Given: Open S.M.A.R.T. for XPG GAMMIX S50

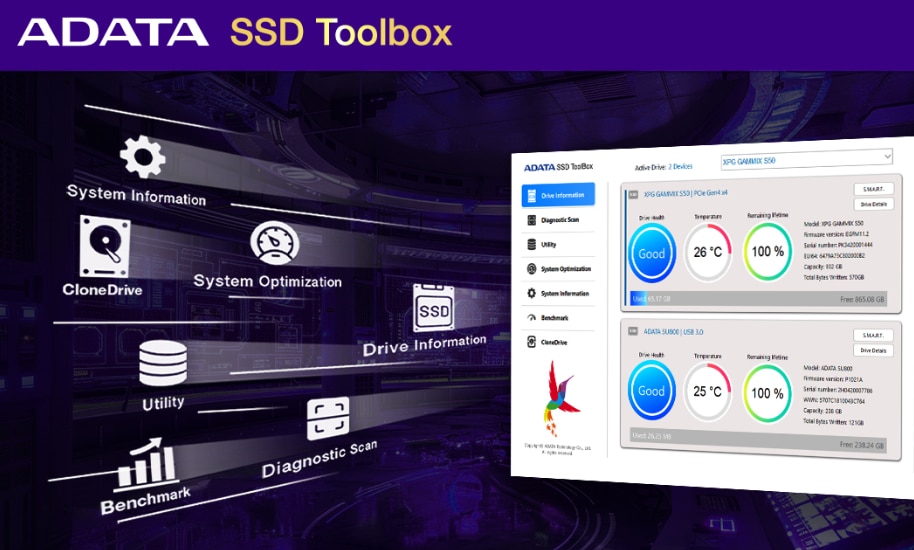Looking at the screenshot, I should tap(873, 189).
